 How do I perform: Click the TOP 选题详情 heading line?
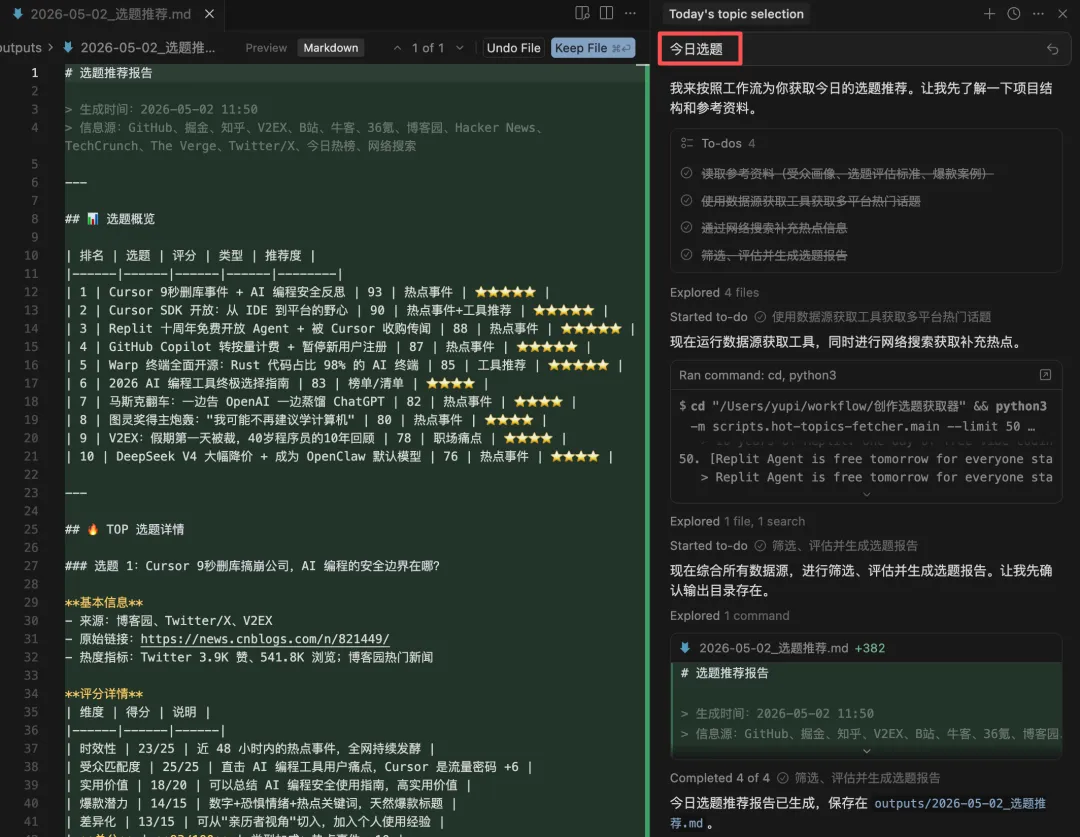(x=125, y=529)
